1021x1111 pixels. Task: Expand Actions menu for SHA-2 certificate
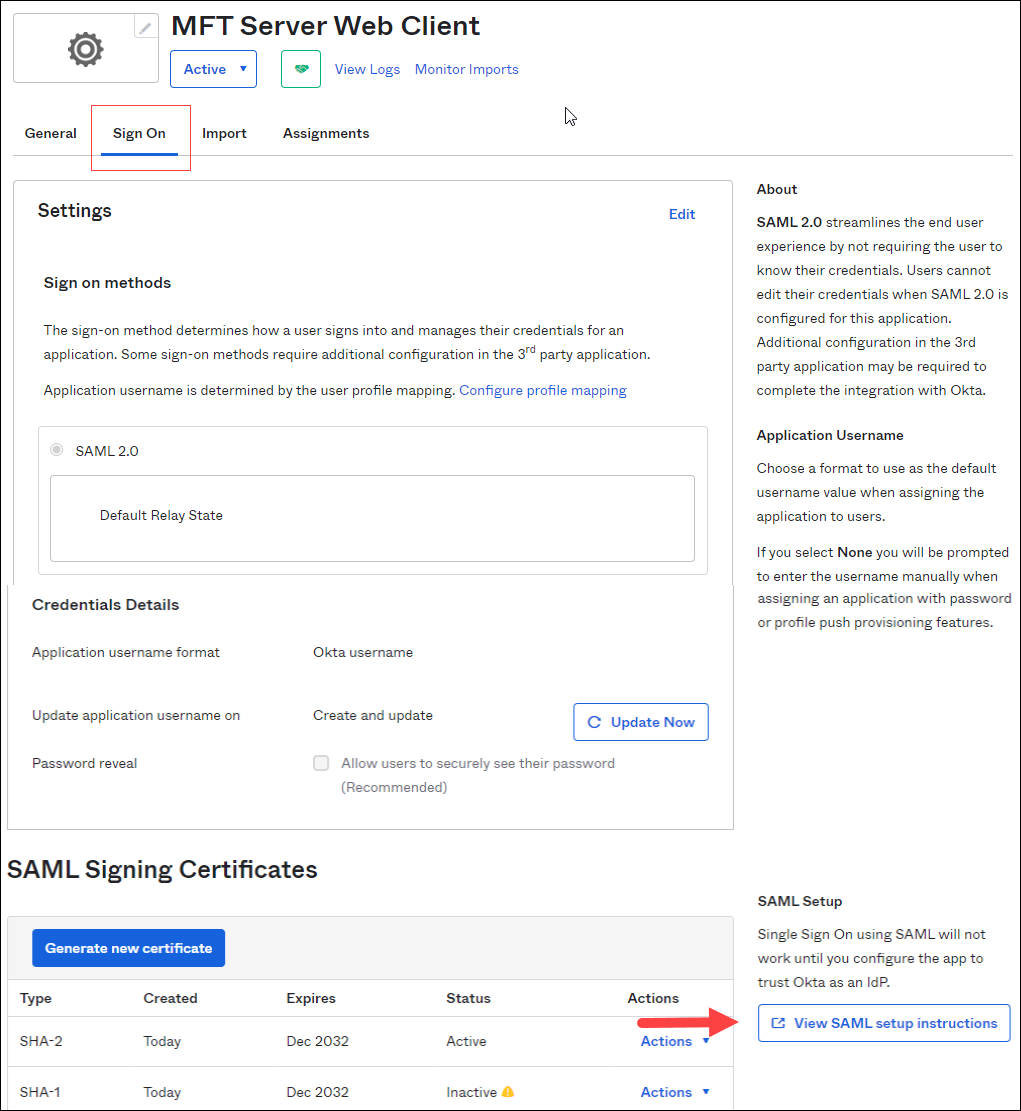675,1041
